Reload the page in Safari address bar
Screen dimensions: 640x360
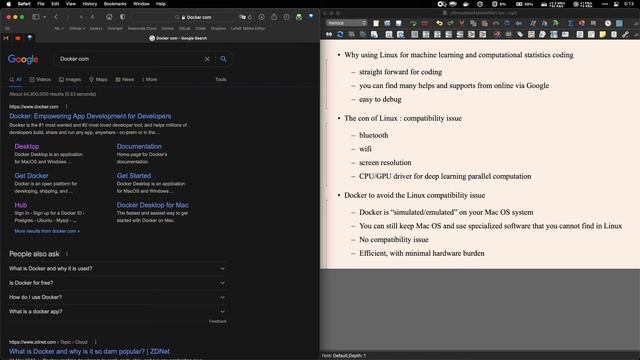(x=250, y=17)
